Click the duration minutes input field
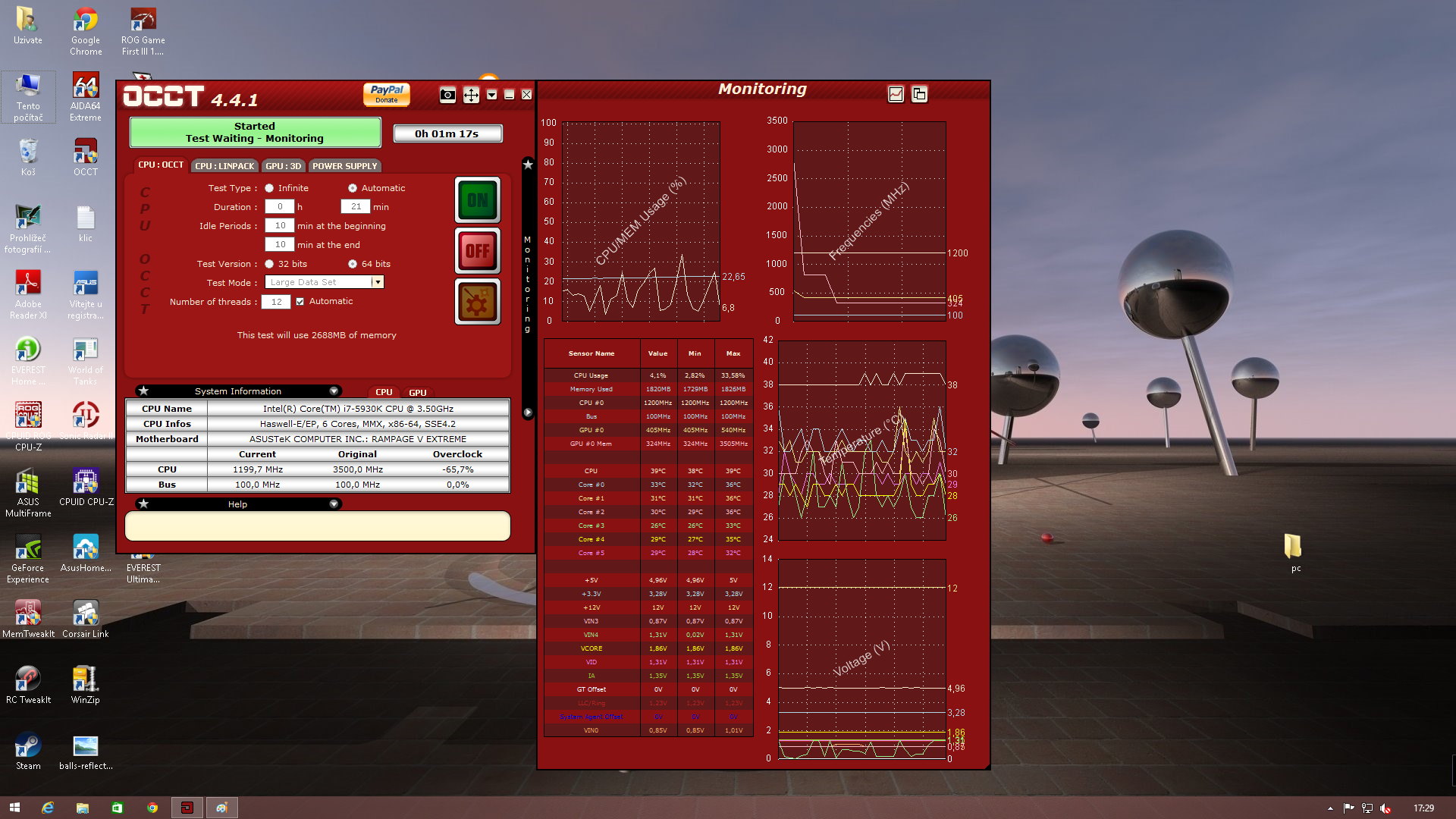1456x819 pixels. tap(355, 207)
